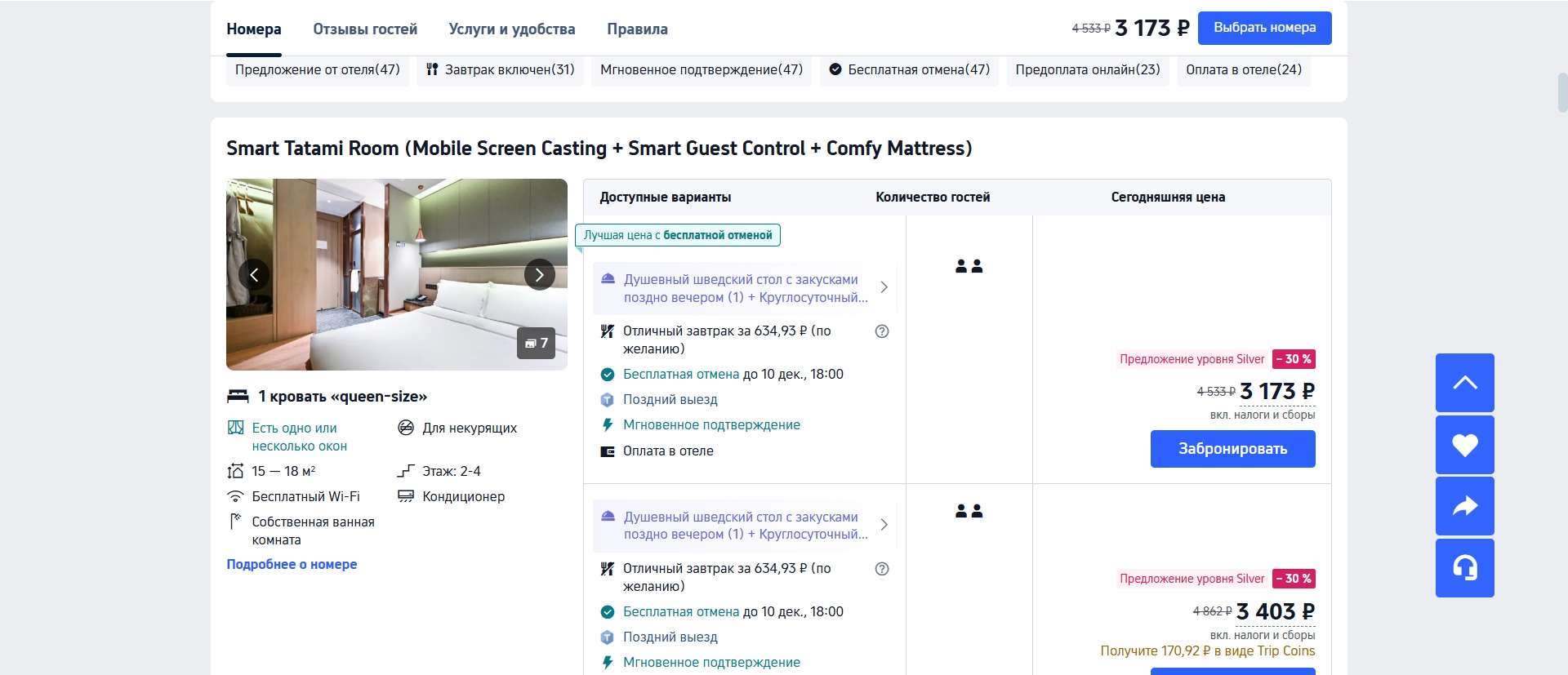Add hotel to favorites with heart icon
This screenshot has width=1568, height=675.
[1464, 445]
